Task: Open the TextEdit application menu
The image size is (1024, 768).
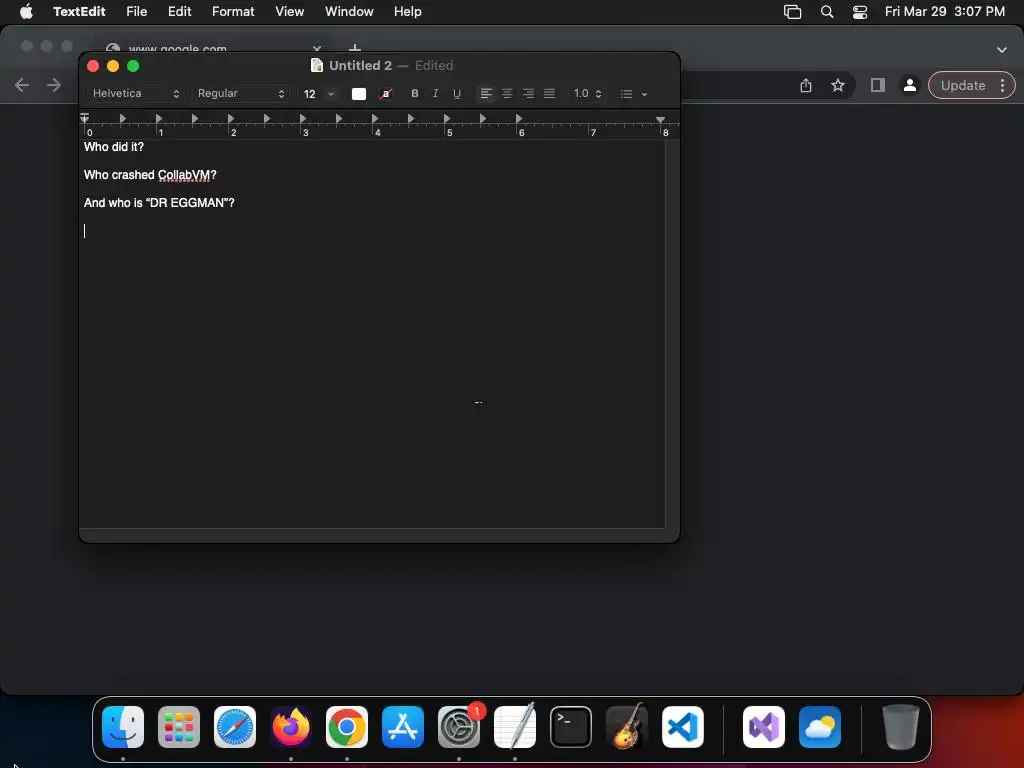Action: click(79, 11)
